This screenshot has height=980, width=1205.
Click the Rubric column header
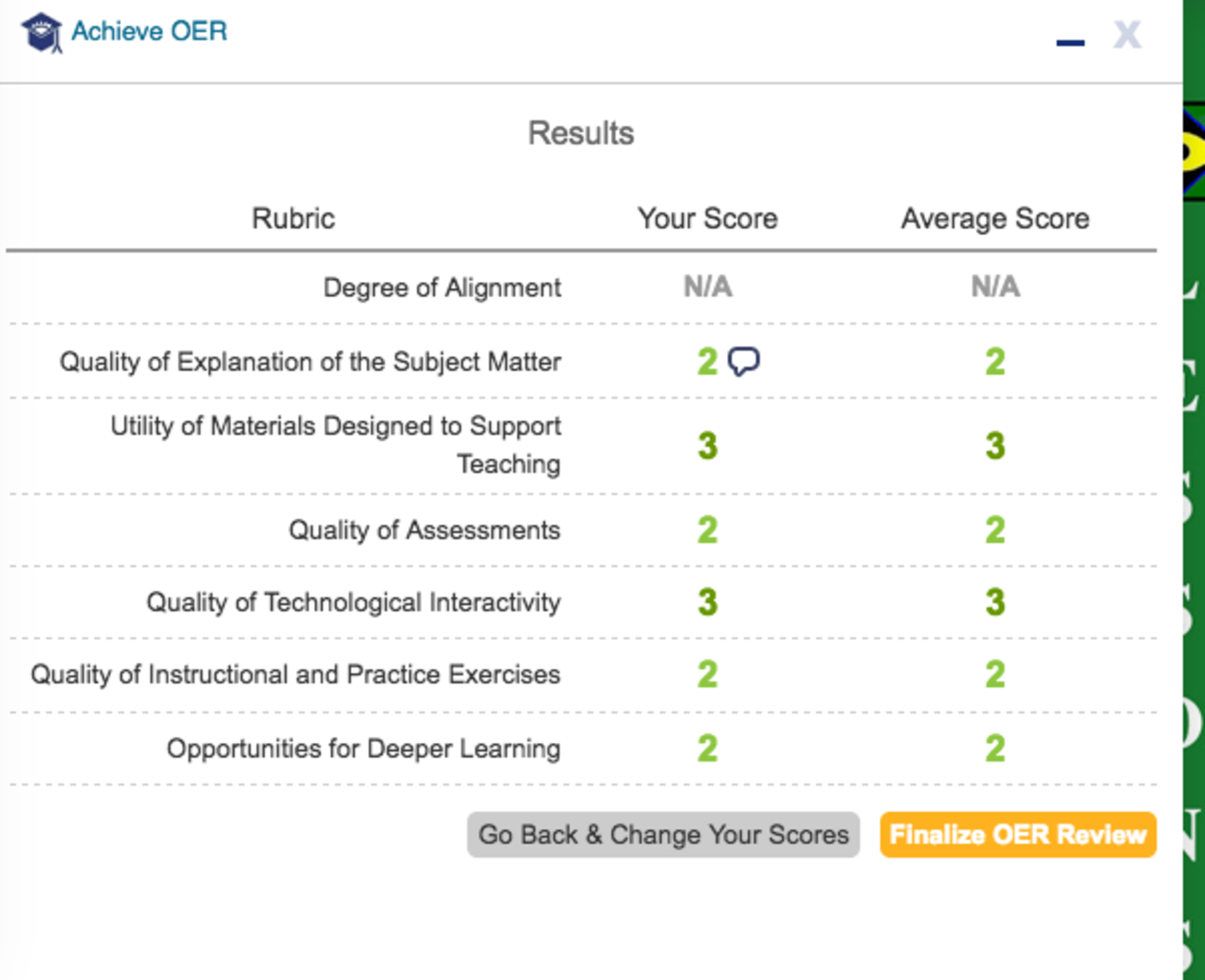pyautogui.click(x=293, y=219)
